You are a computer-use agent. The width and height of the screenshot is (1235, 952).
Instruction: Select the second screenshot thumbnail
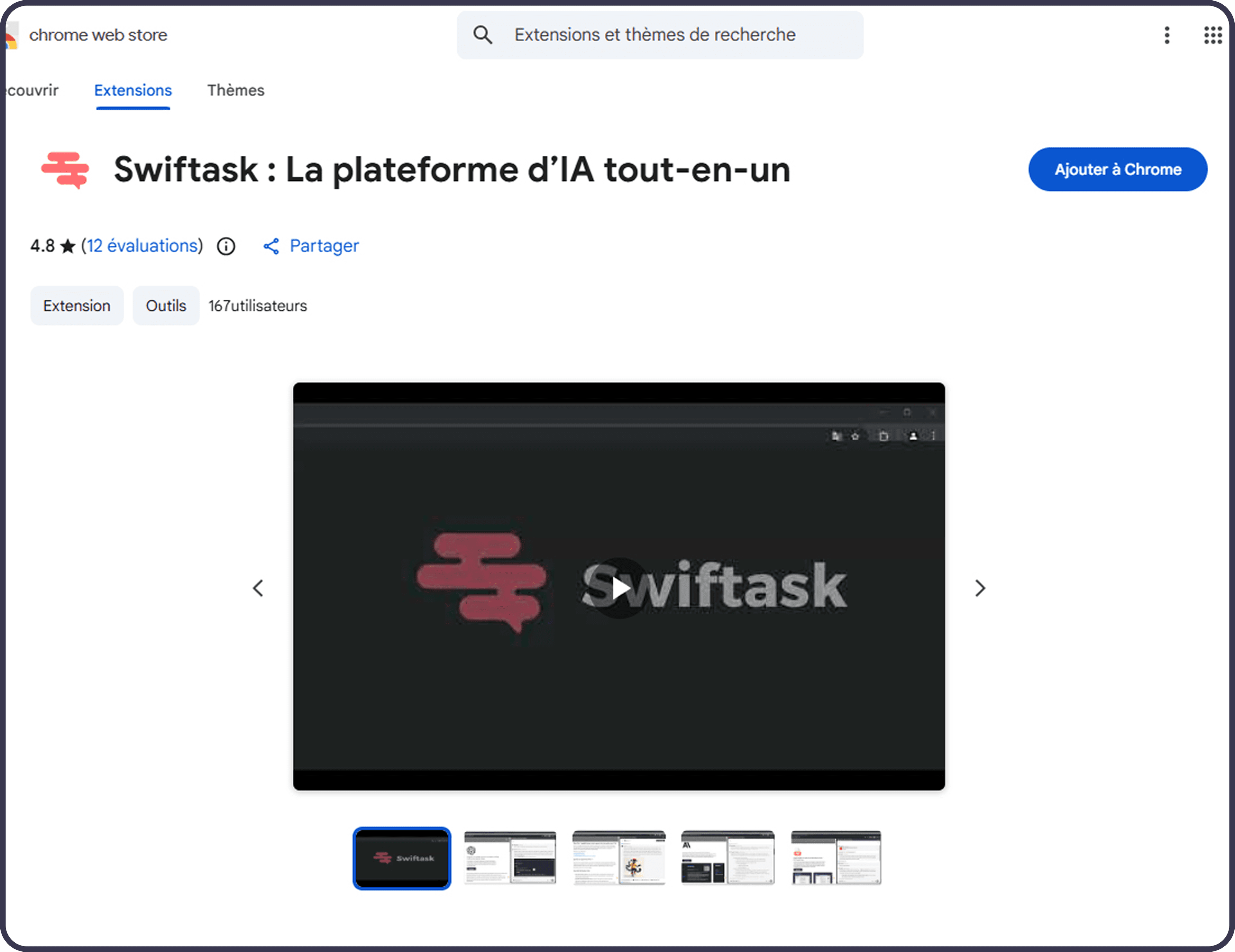pos(510,857)
